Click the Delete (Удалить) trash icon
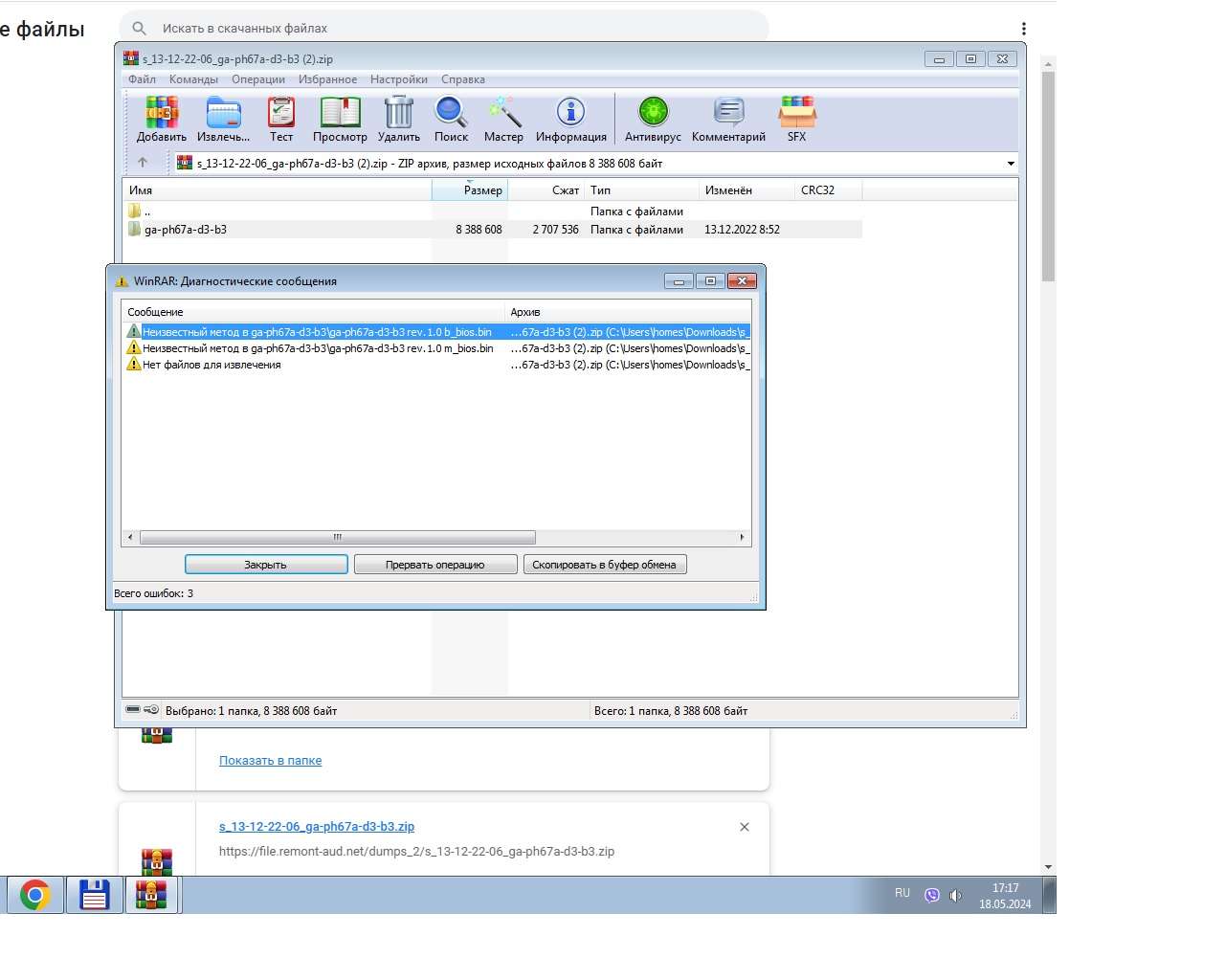 tap(398, 113)
